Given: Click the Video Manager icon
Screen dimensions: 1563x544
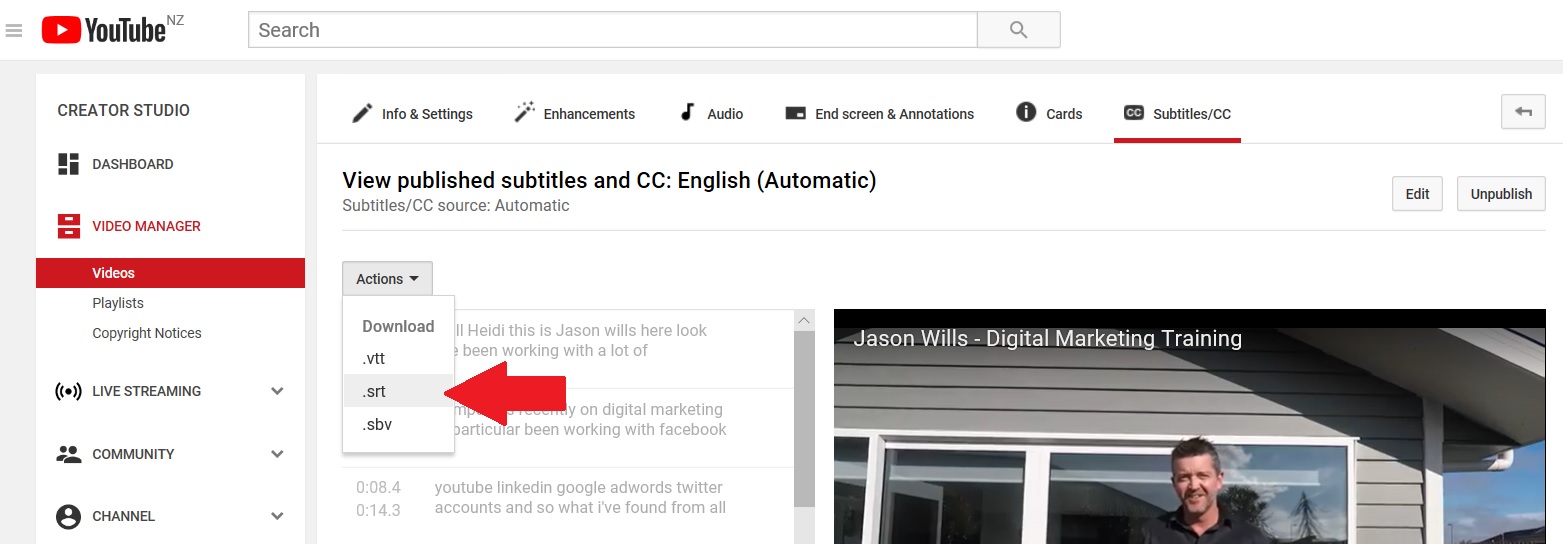Looking at the screenshot, I should pos(68,226).
